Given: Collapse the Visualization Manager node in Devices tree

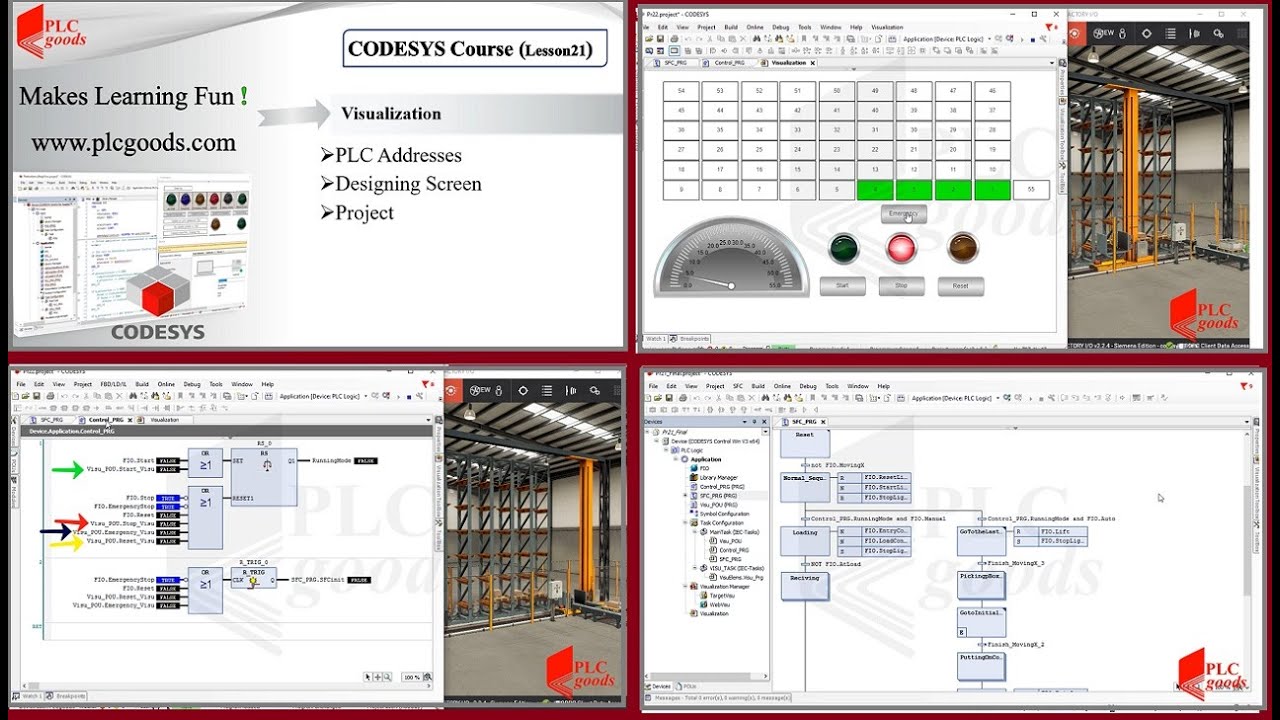Looking at the screenshot, I should pyautogui.click(x=685, y=587).
